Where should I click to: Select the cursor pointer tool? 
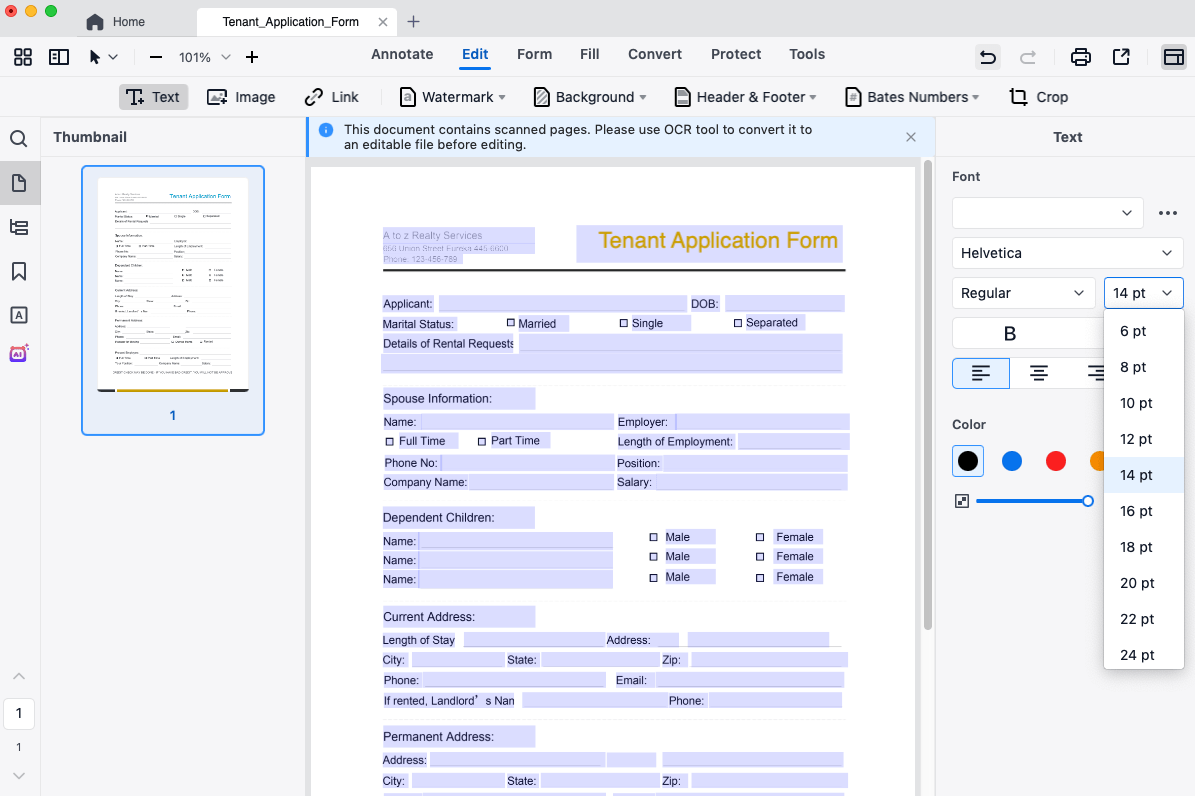(x=95, y=57)
